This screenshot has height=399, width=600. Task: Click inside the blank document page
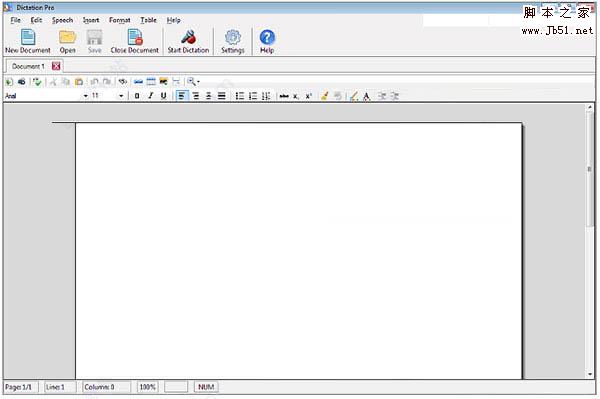pyautogui.click(x=298, y=251)
